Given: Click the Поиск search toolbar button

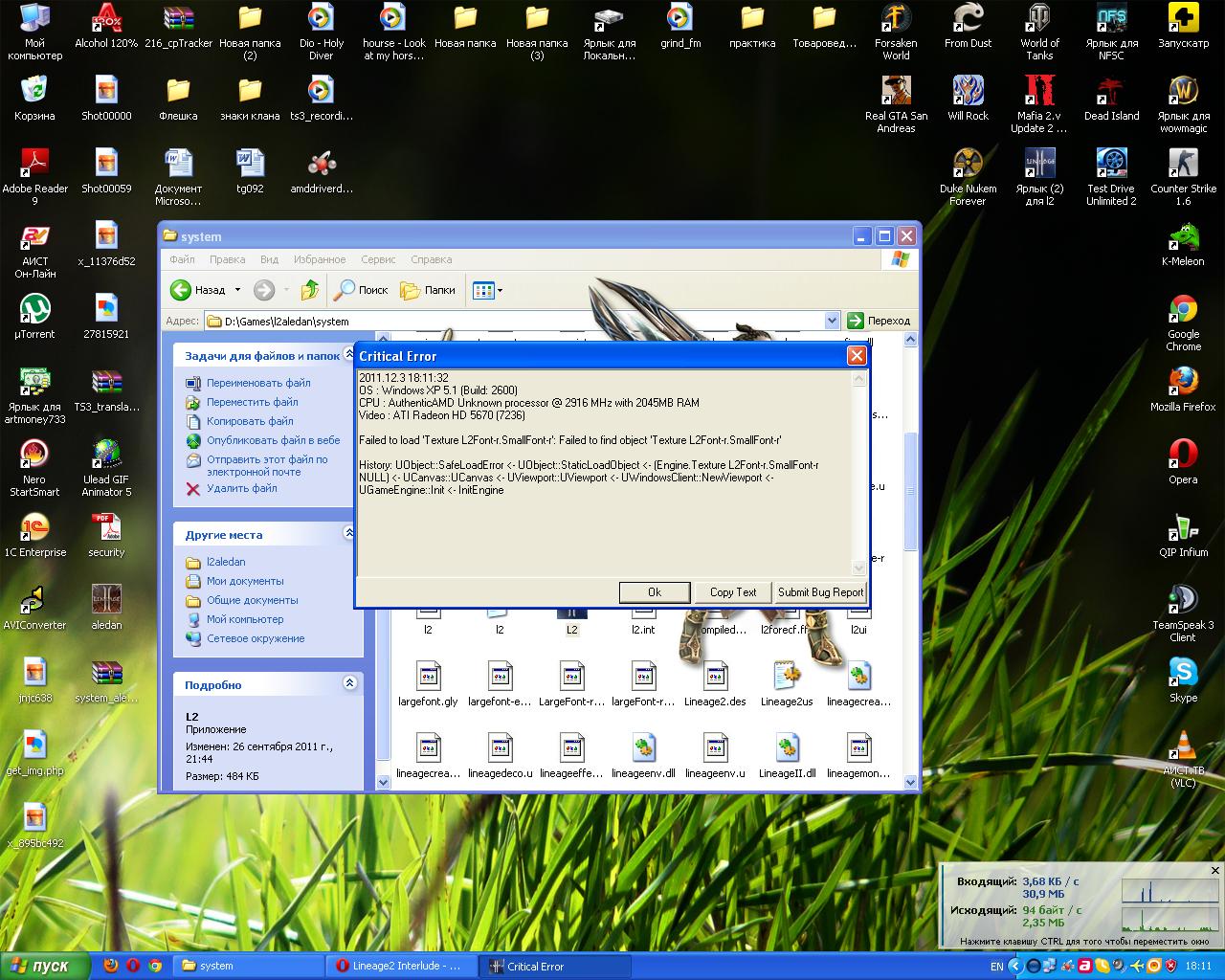Looking at the screenshot, I should click(x=361, y=290).
